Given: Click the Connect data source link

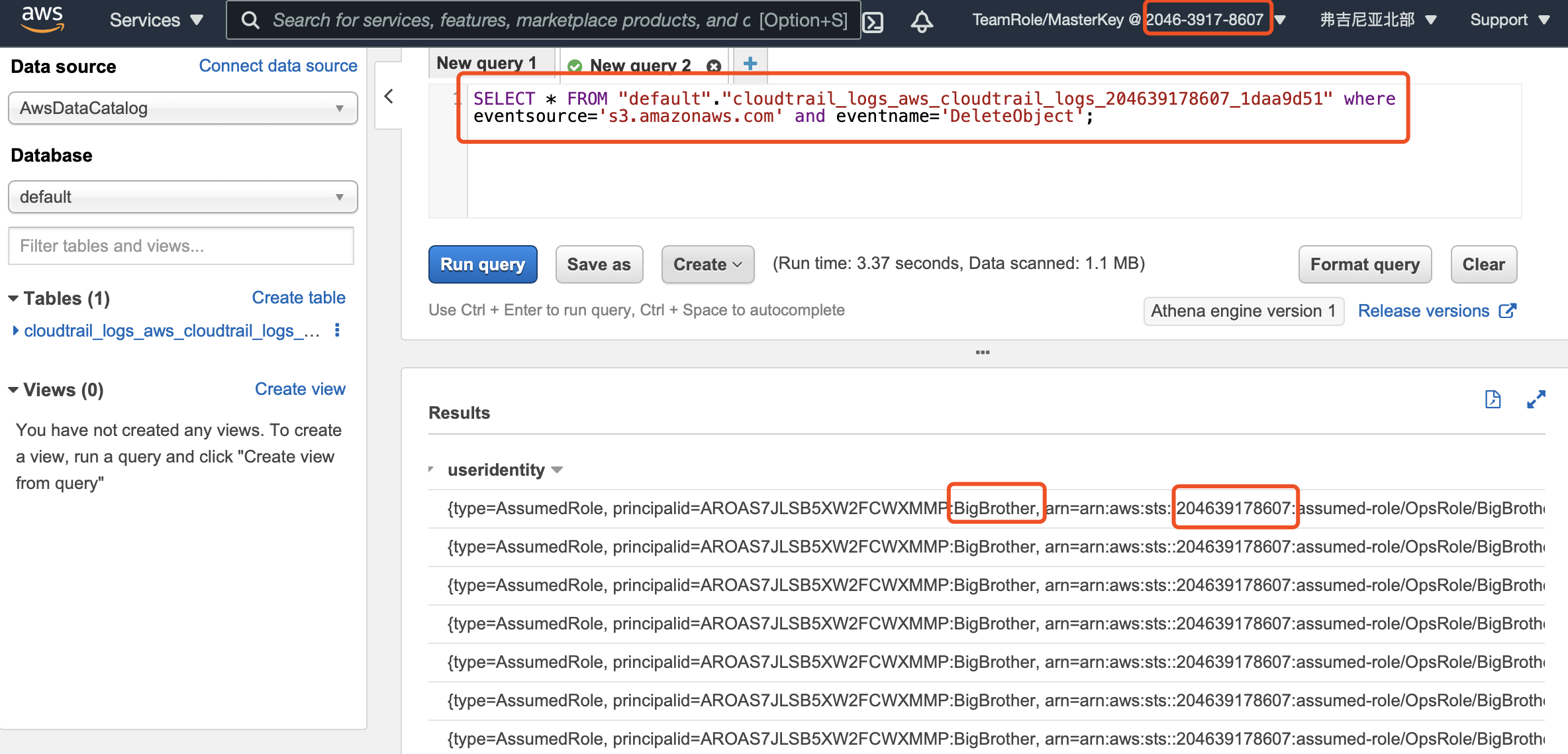Looking at the screenshot, I should (x=278, y=66).
